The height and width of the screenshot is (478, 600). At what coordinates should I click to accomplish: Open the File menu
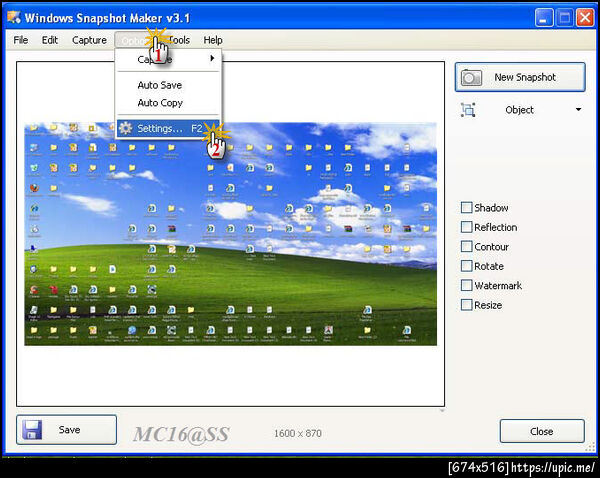tap(21, 40)
